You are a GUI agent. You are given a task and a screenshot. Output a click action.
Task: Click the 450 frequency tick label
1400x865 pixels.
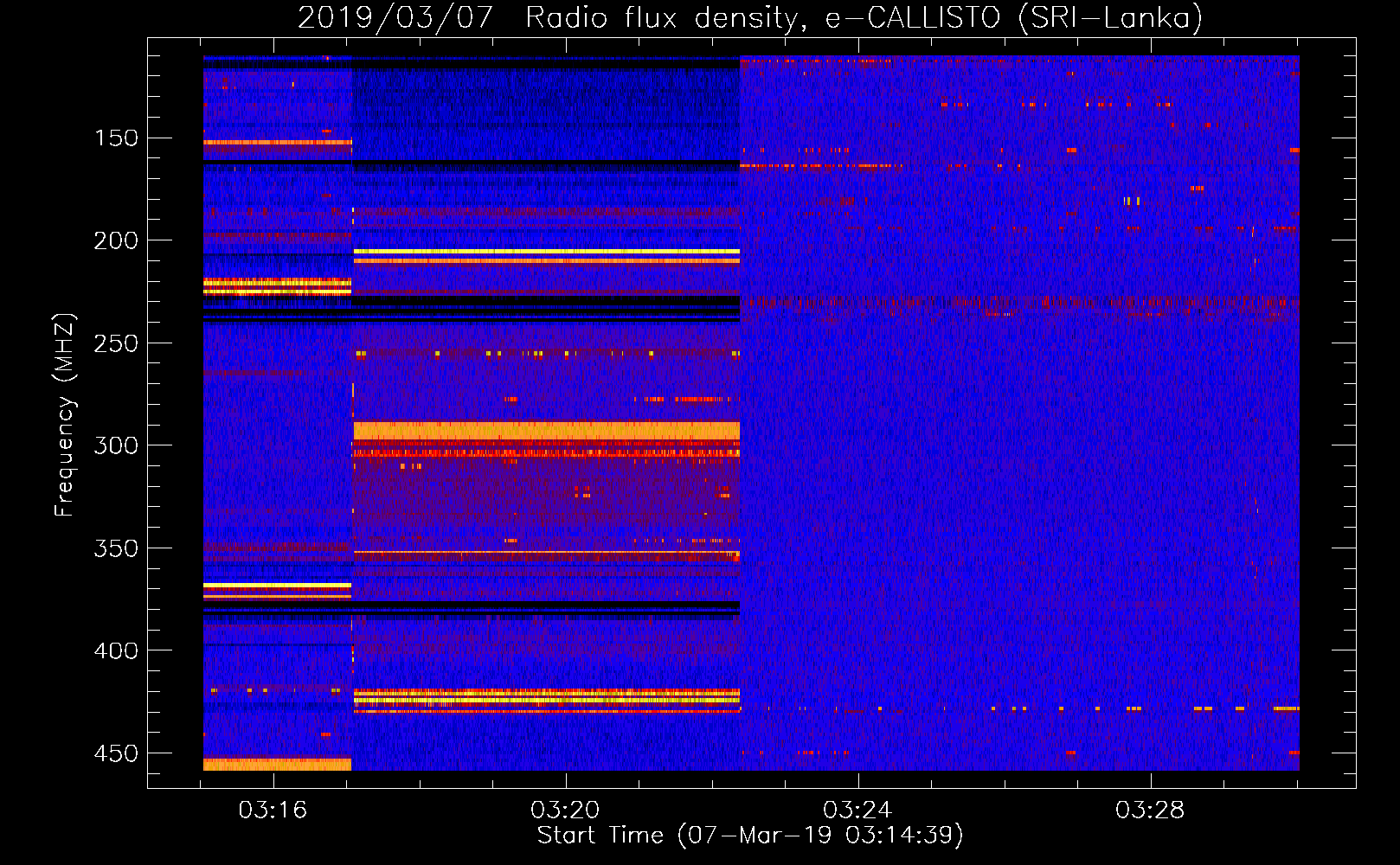116,753
